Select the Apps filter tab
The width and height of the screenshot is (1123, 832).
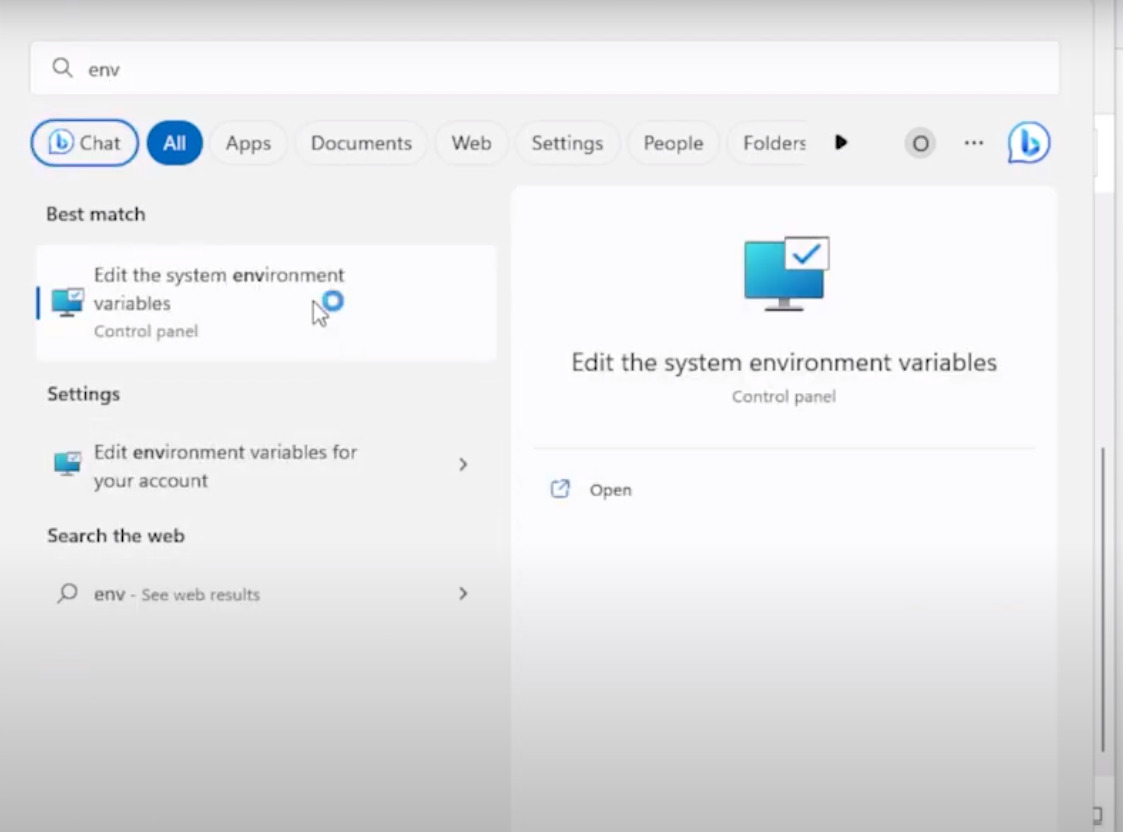click(248, 143)
